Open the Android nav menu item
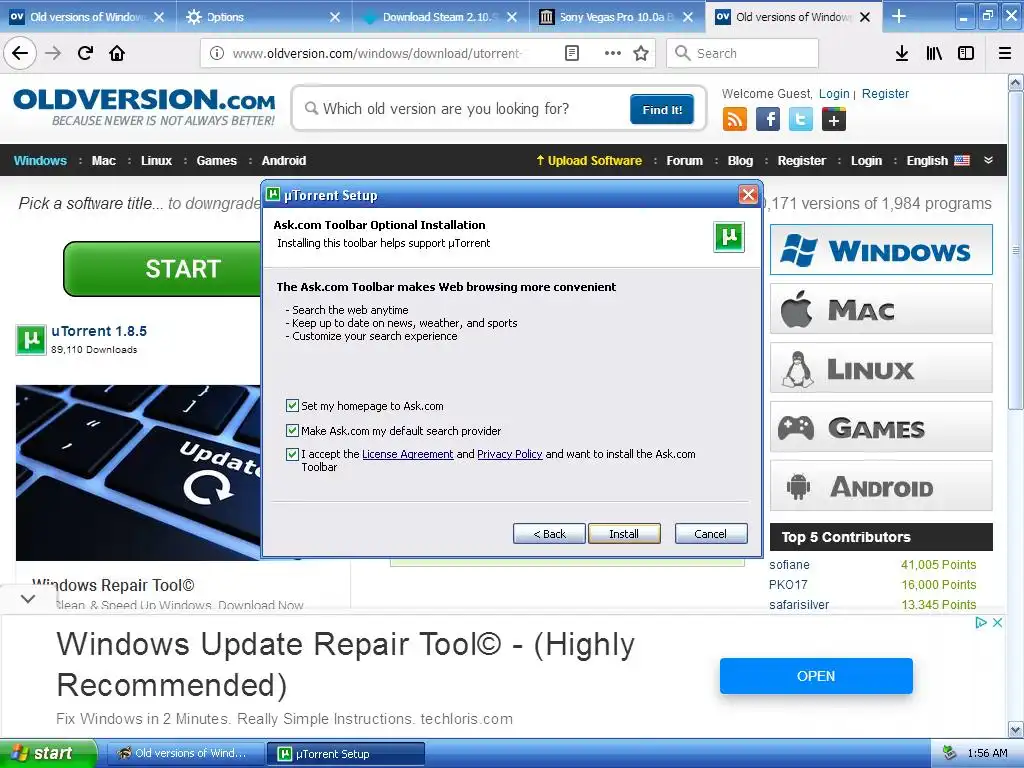This screenshot has width=1024, height=768. coord(283,161)
